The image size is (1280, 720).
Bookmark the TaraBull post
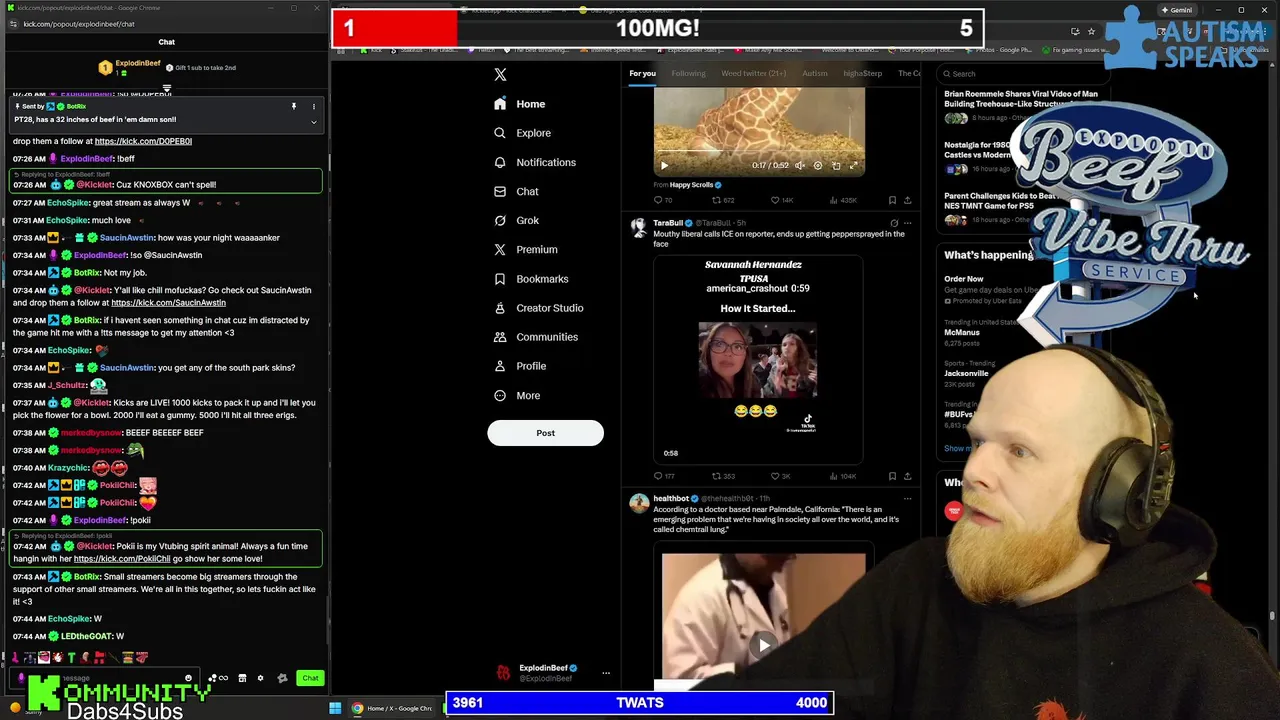(x=892, y=476)
